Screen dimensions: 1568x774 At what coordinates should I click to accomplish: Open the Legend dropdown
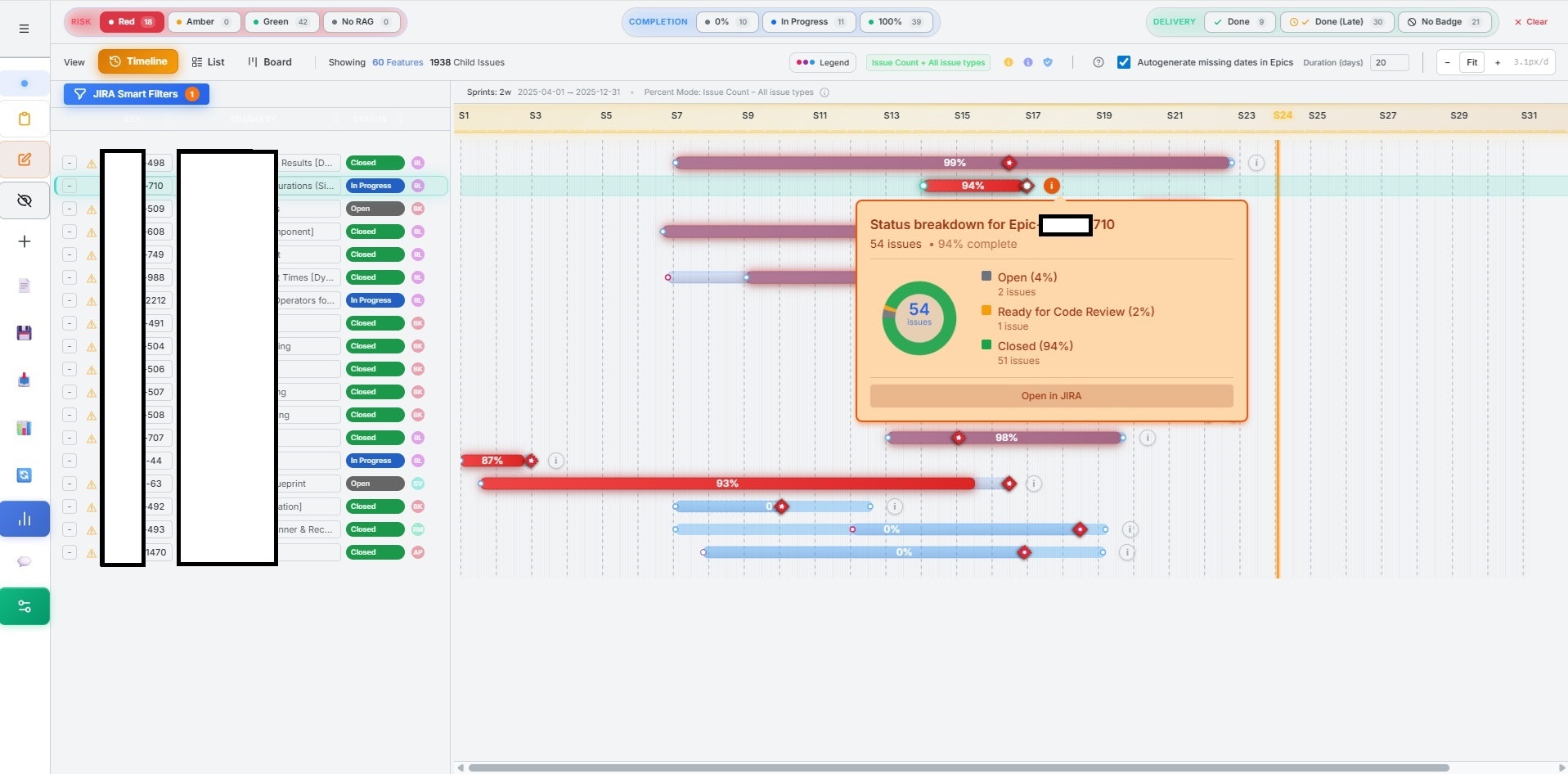tap(822, 61)
